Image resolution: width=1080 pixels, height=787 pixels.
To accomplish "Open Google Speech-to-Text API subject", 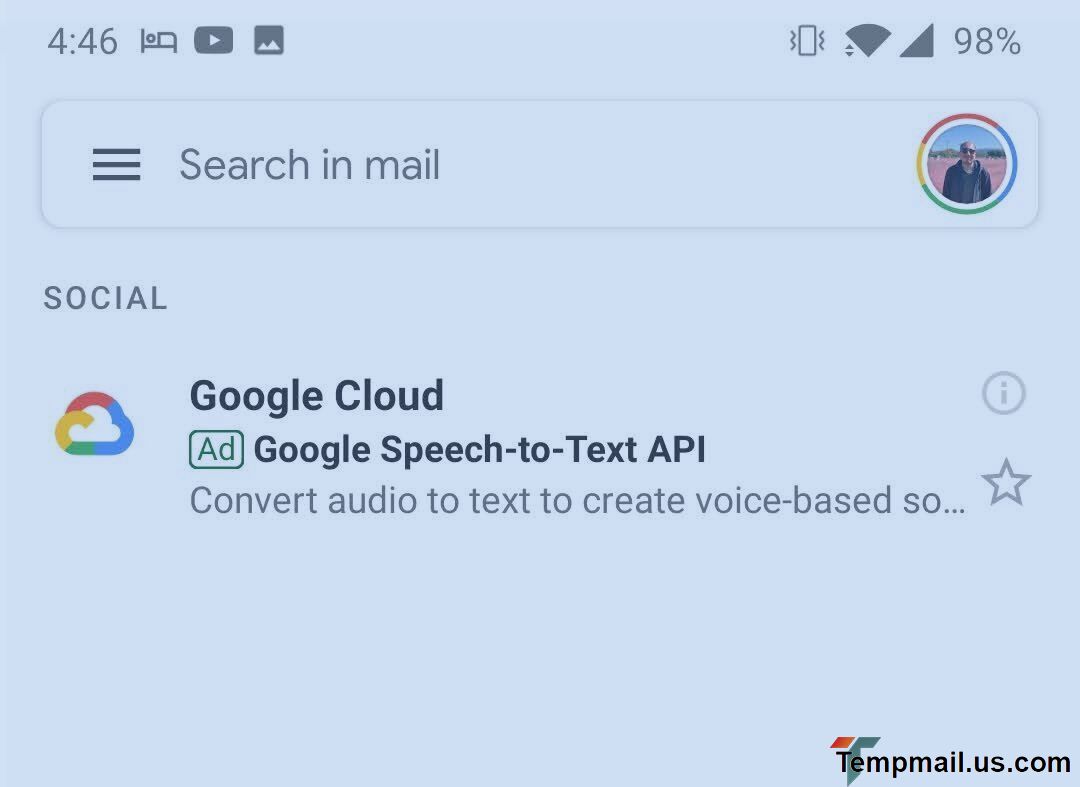I will coord(480,450).
